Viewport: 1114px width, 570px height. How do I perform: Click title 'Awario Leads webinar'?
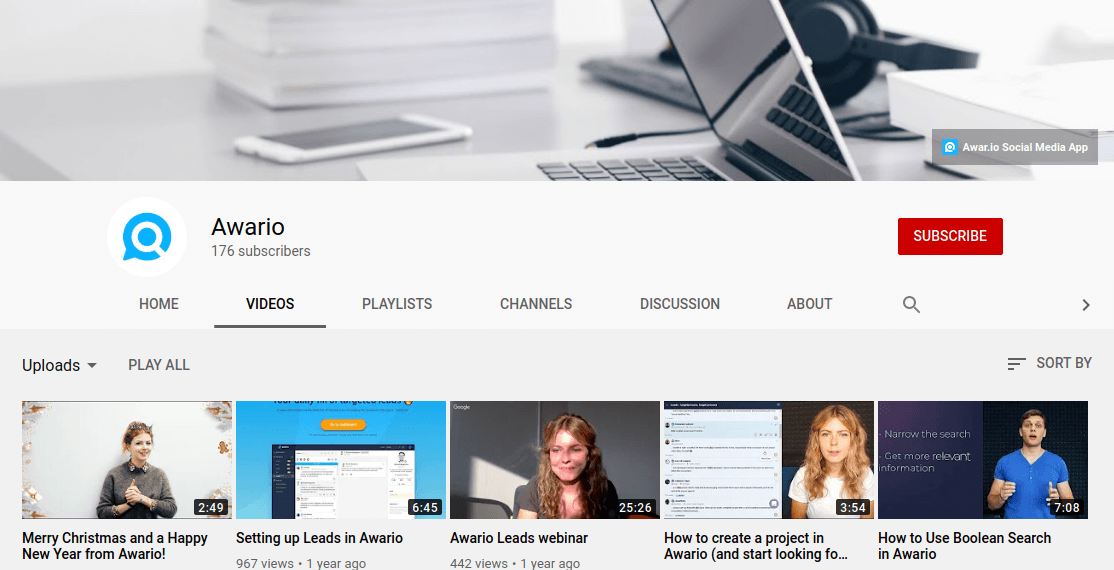(x=519, y=538)
